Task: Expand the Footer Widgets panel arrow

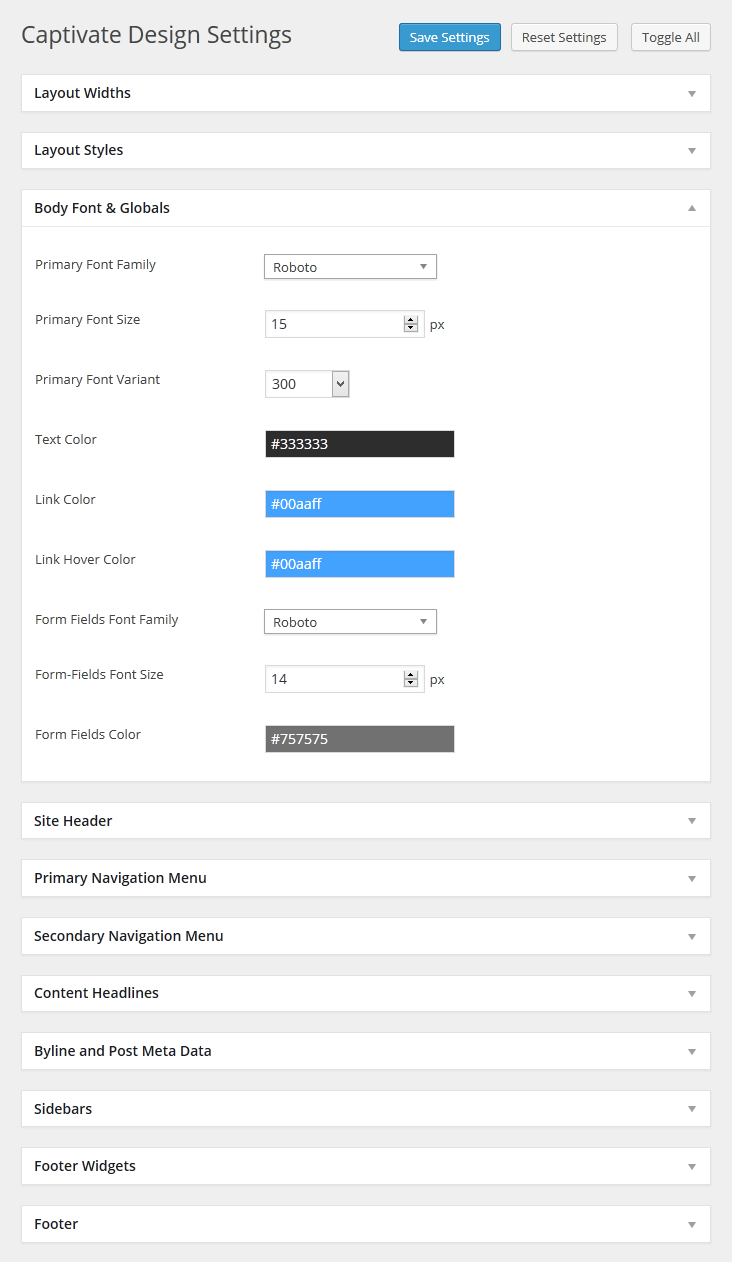Action: [x=691, y=1166]
